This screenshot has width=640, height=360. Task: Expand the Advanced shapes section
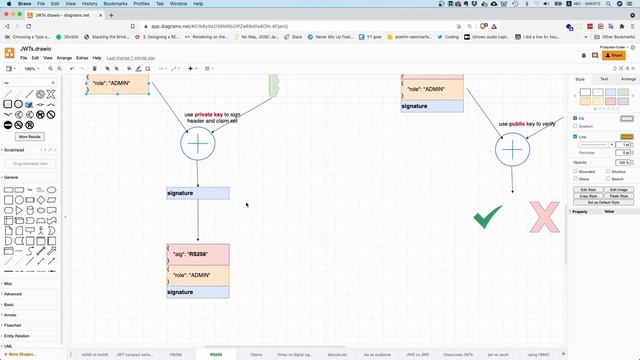[12, 294]
